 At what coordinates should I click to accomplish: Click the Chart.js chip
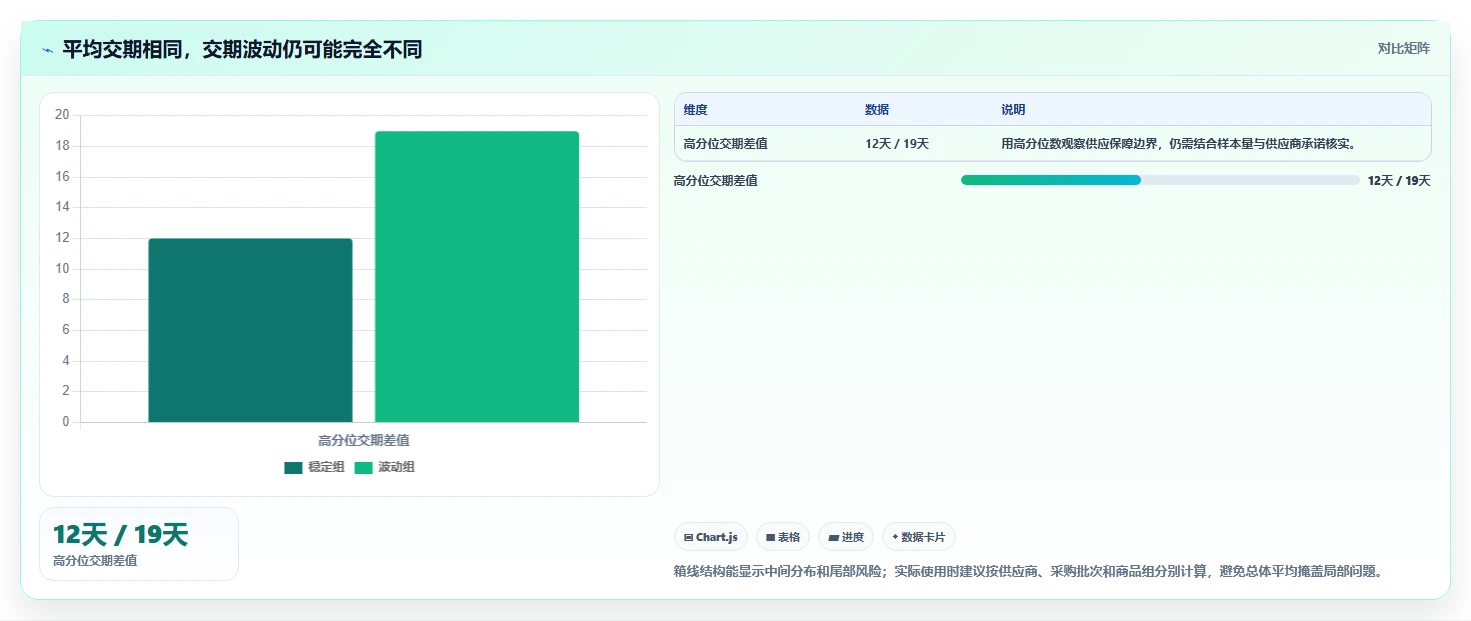pos(711,537)
